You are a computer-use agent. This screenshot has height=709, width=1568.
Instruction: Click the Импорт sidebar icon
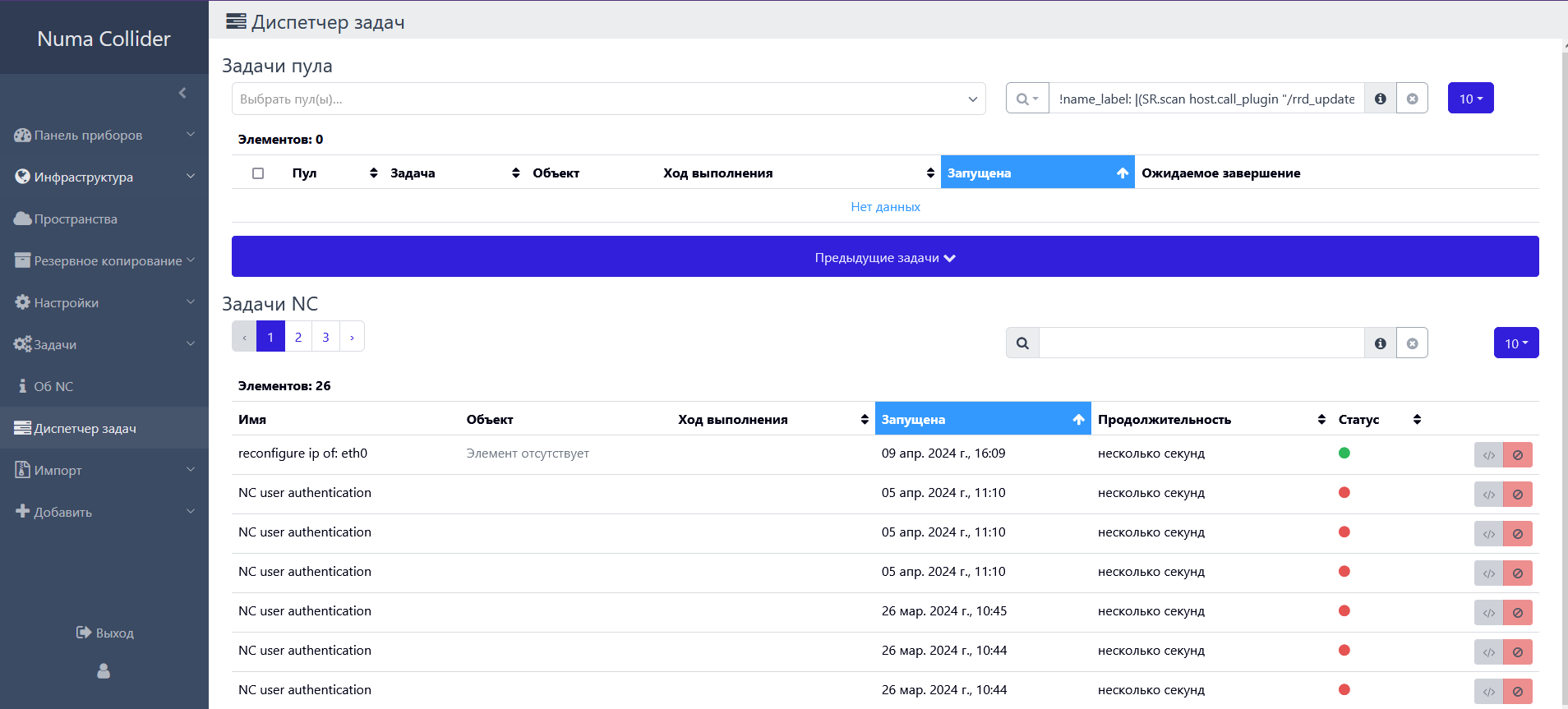point(22,470)
